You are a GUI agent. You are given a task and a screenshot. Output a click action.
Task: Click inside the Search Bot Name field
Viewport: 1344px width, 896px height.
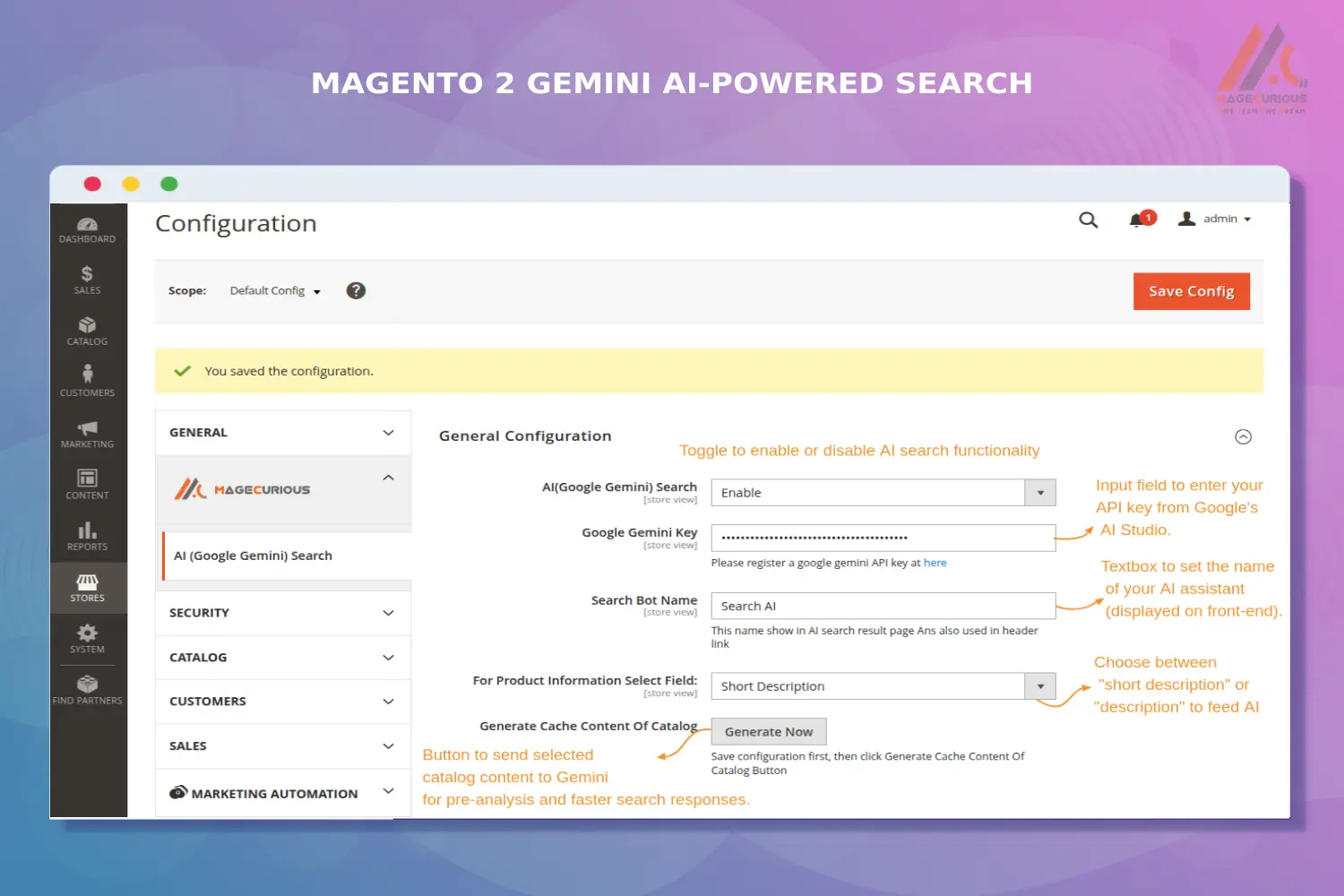(x=883, y=606)
